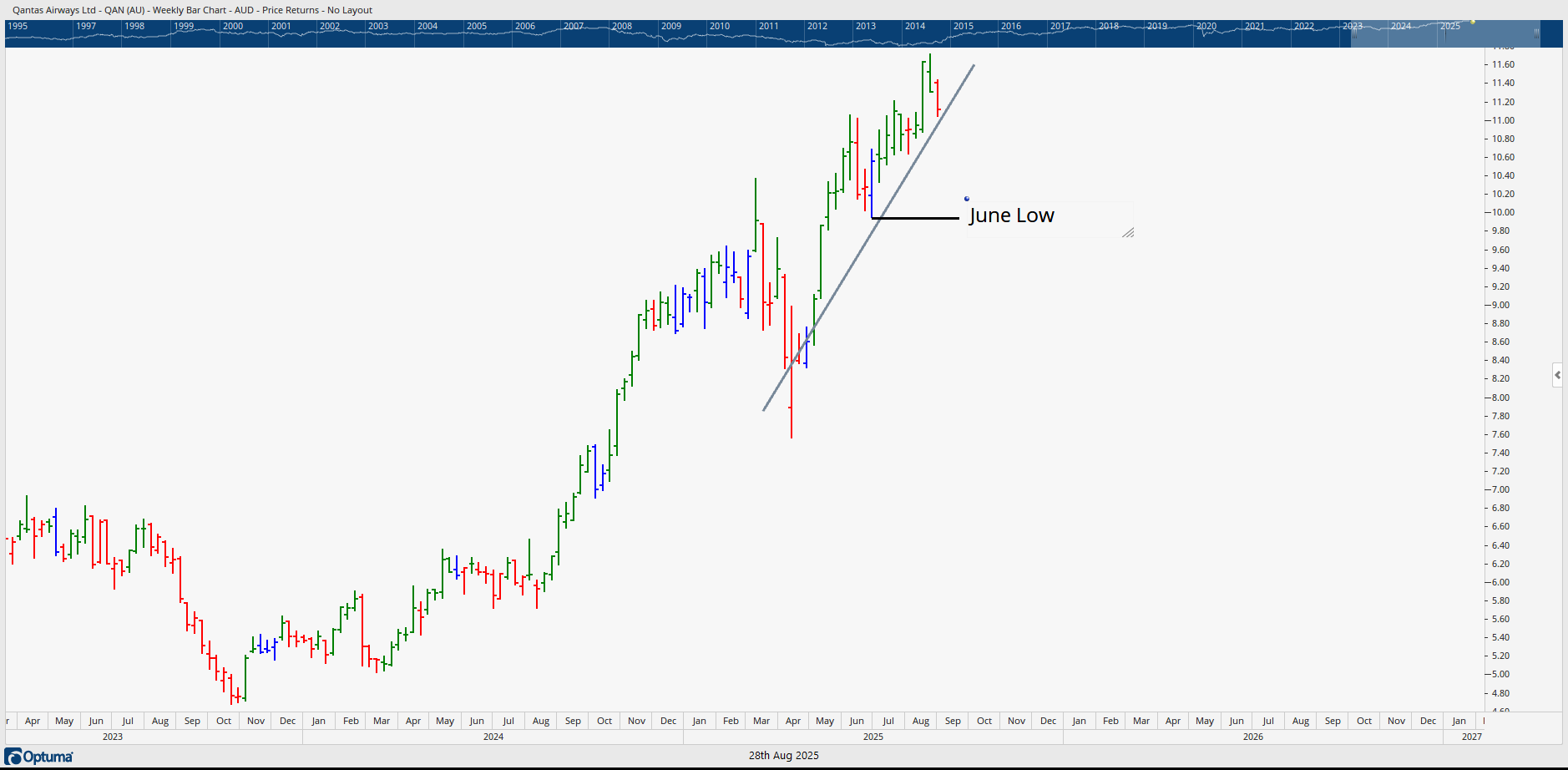
Task: Click the Jun 2025 month label on time axis
Action: [857, 721]
